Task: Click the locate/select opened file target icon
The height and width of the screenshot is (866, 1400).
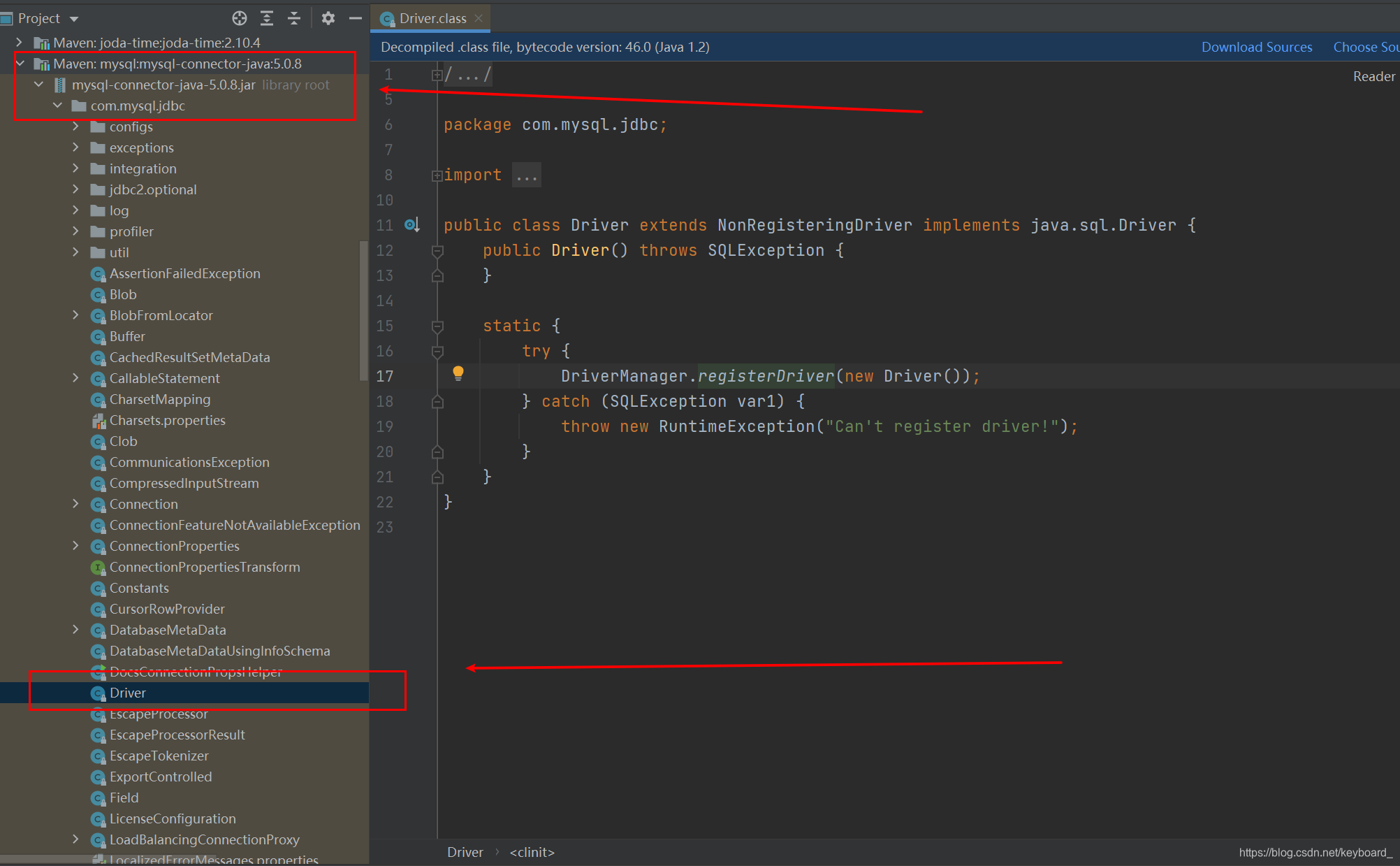Action: (240, 18)
